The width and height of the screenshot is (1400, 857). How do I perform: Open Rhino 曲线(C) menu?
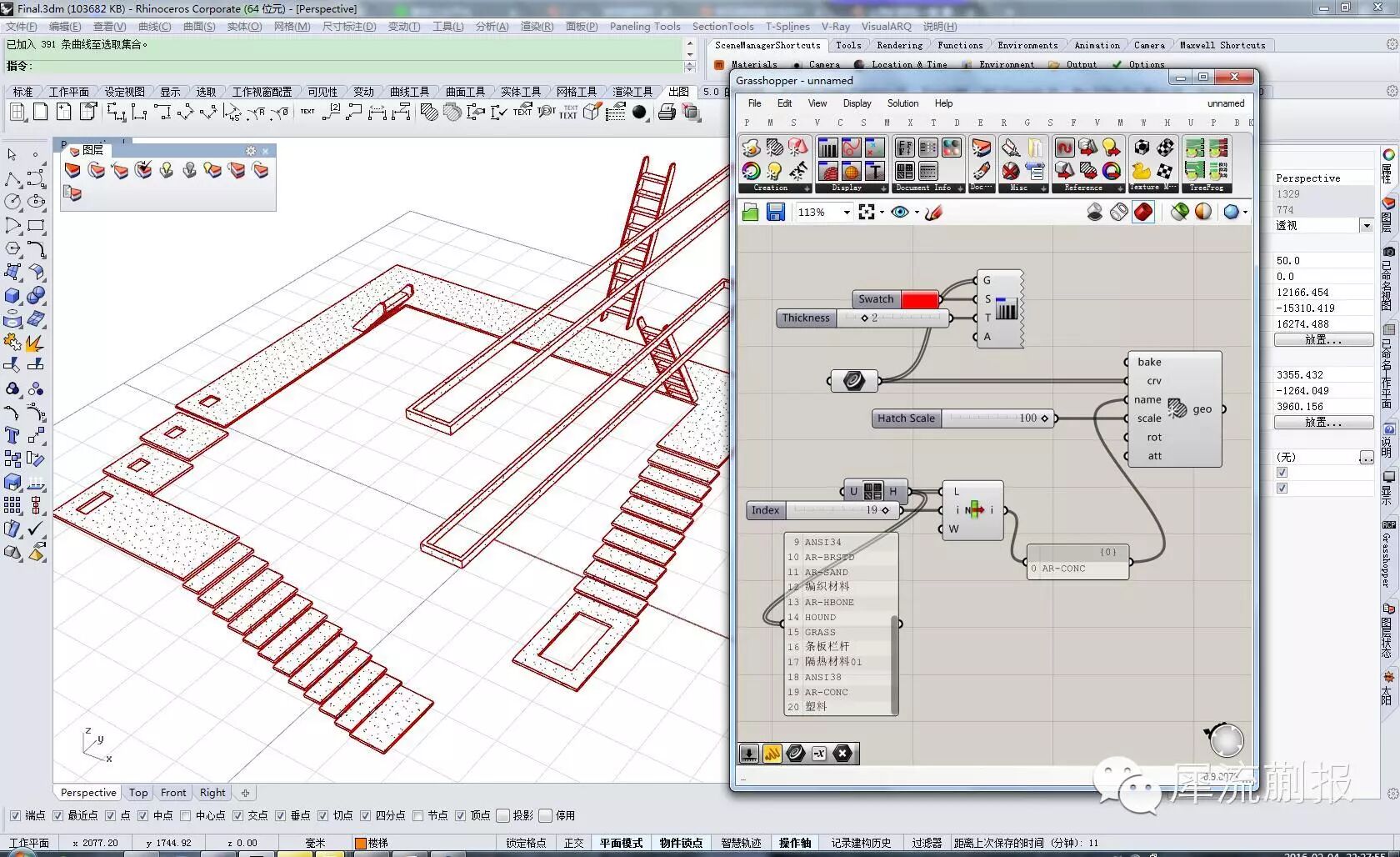pos(154,27)
